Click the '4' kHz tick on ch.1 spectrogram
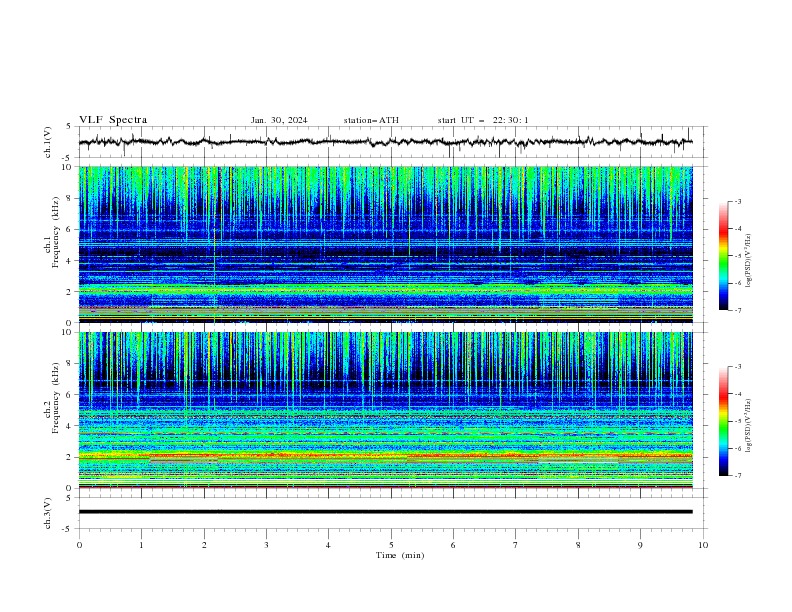Image resolution: width=792 pixels, height=612 pixels. pos(71,260)
